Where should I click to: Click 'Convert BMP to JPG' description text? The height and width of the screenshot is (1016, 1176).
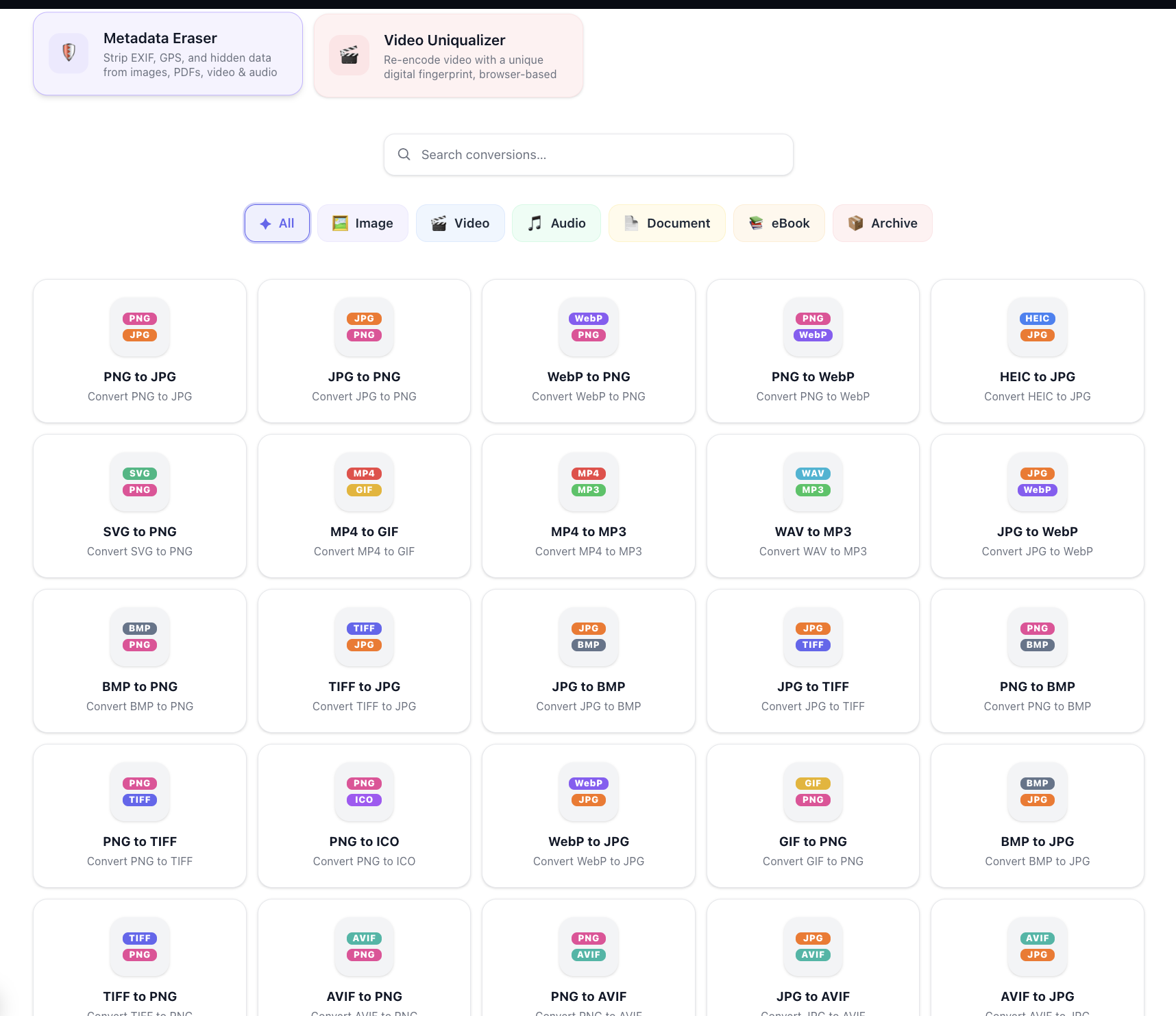[x=1038, y=861]
